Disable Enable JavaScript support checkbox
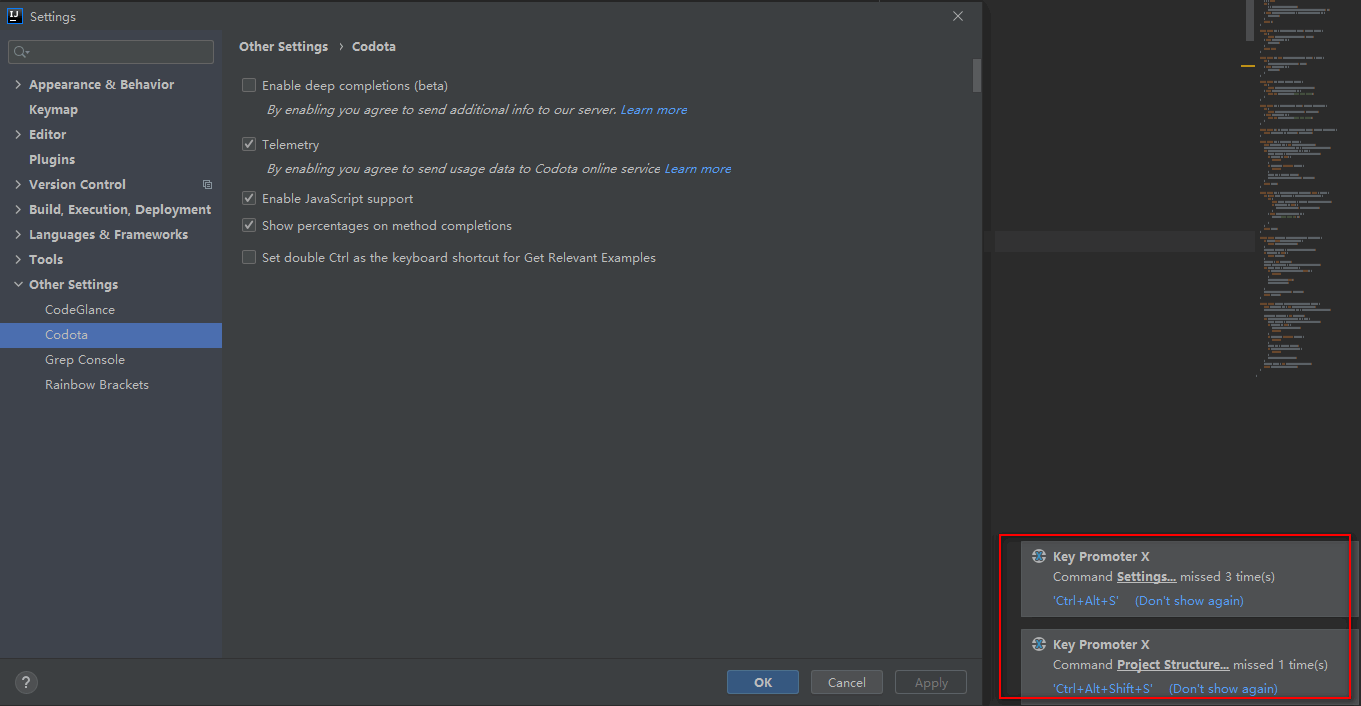Image resolution: width=1361 pixels, height=706 pixels. [x=249, y=198]
